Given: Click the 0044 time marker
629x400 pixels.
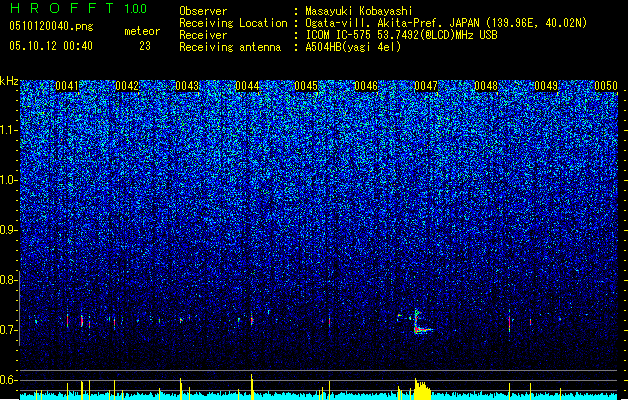Looking at the screenshot, I should coord(247,86).
